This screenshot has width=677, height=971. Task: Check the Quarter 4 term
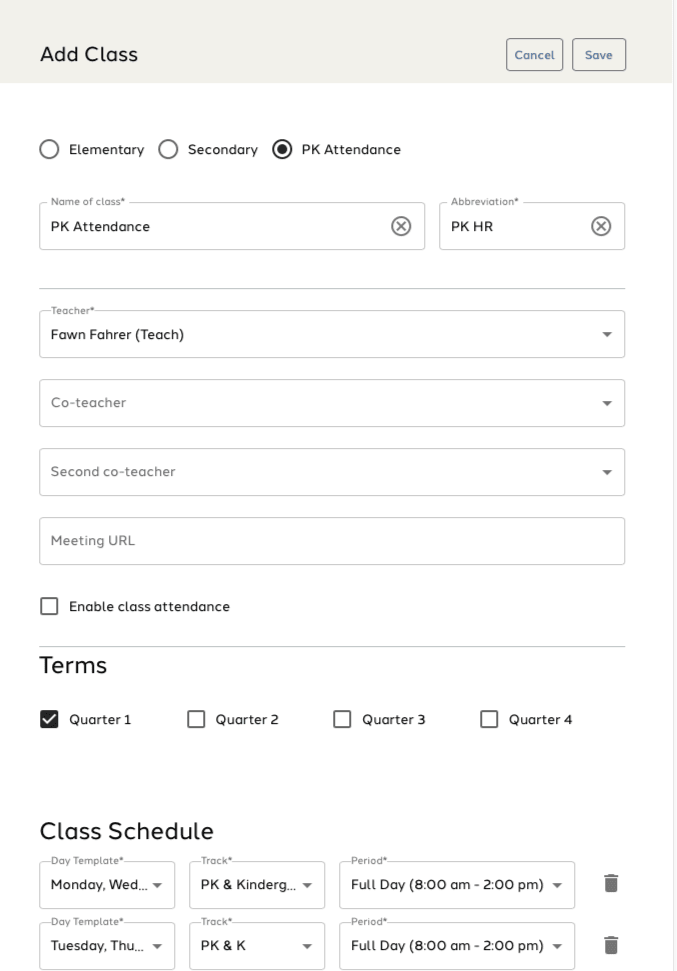489,719
